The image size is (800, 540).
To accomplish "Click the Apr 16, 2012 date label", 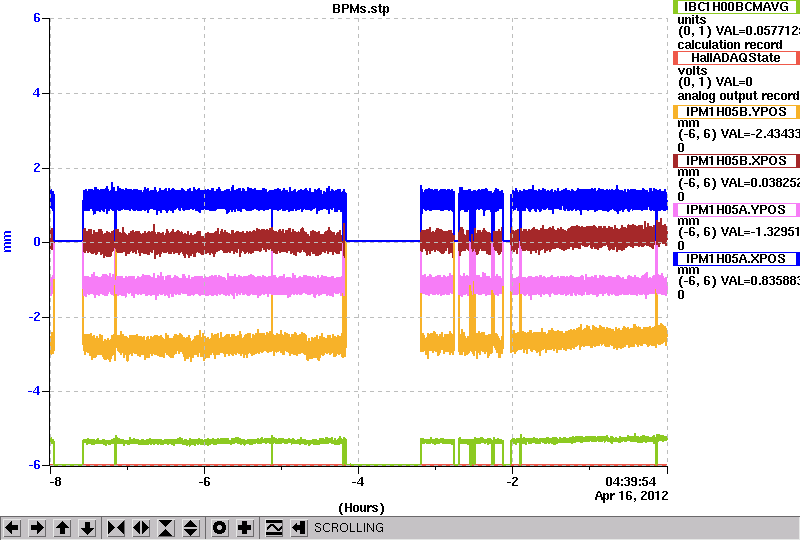I will pyautogui.click(x=631, y=496).
